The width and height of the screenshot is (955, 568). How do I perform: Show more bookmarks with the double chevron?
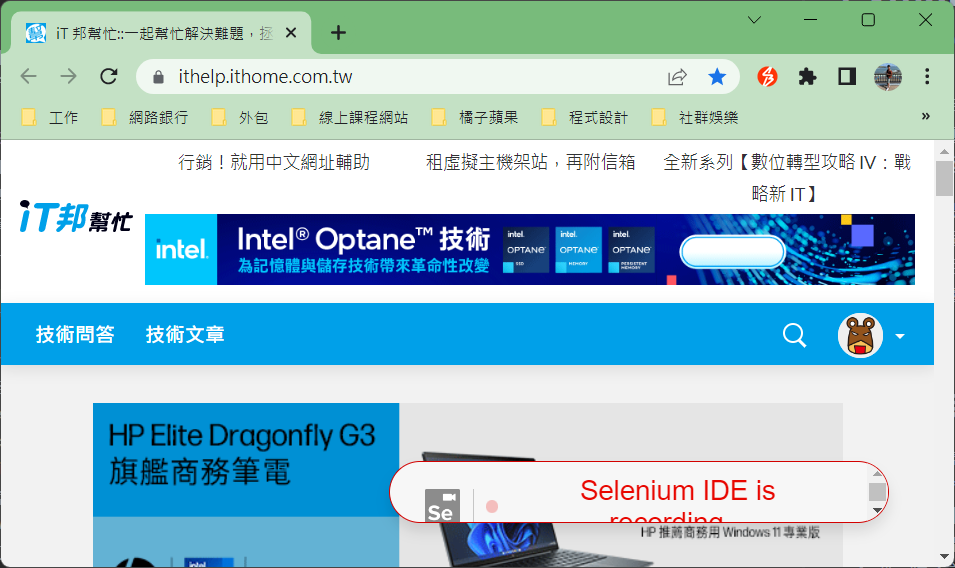925,116
